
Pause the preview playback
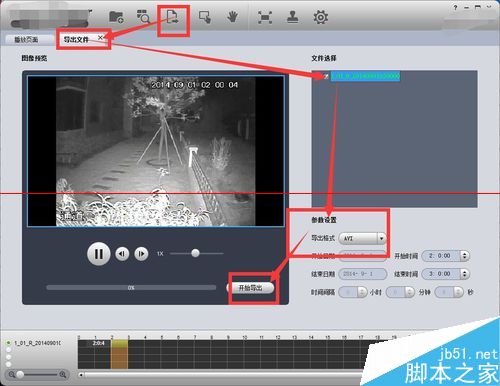tap(98, 254)
